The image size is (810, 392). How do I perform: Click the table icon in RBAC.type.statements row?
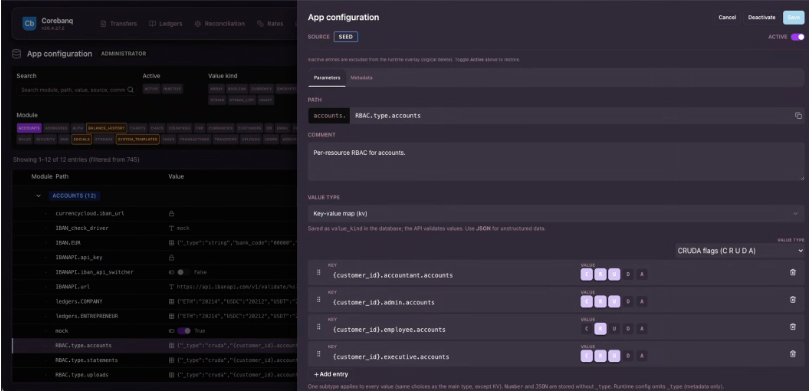click(x=172, y=360)
